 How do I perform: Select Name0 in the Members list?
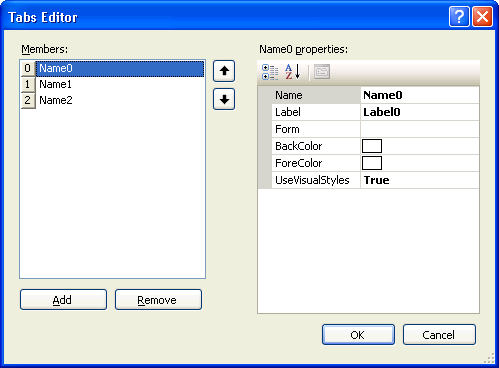[x=120, y=69]
